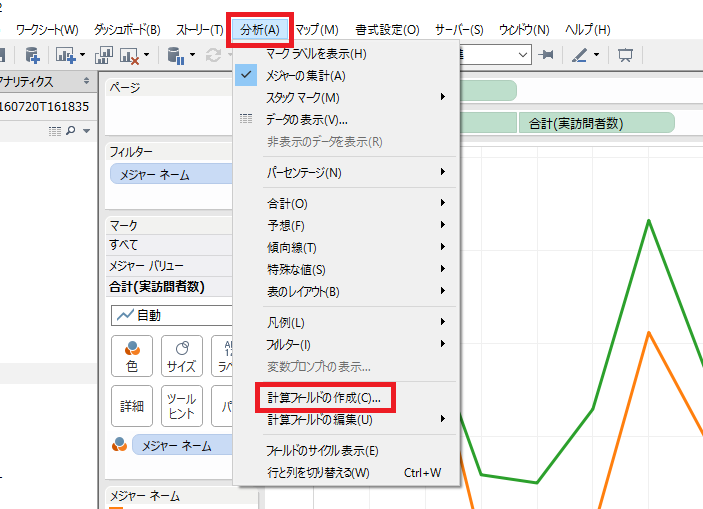Image resolution: width=703 pixels, height=509 pixels.
Task: Click the メジャー ネーム filter pill
Action: tap(171, 174)
